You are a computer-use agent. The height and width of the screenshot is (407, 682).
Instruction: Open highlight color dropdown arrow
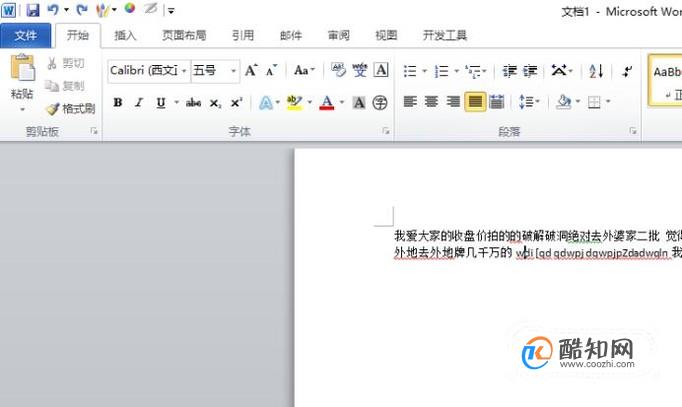click(x=310, y=103)
